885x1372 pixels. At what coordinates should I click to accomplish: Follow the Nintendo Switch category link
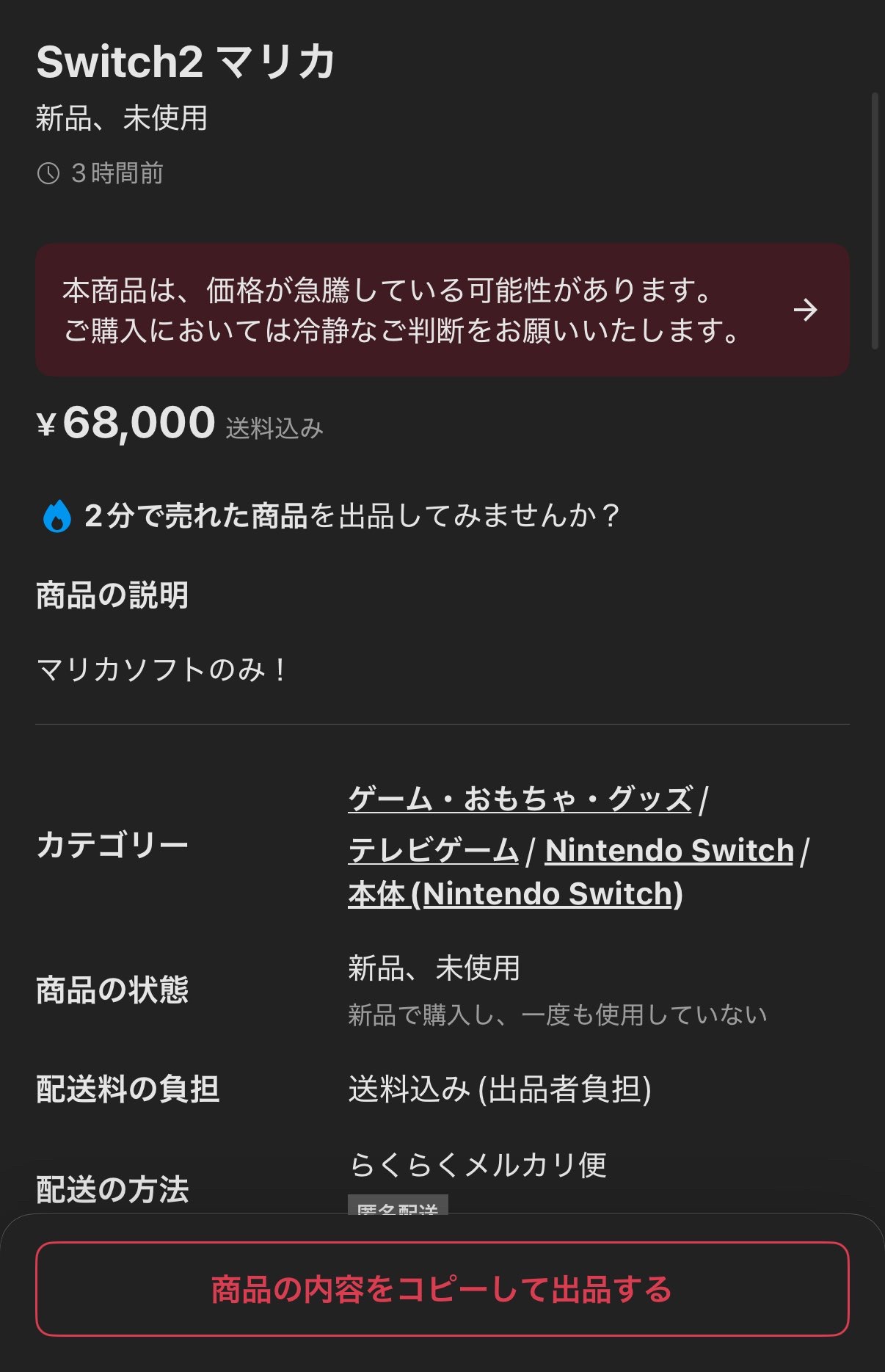tap(669, 850)
